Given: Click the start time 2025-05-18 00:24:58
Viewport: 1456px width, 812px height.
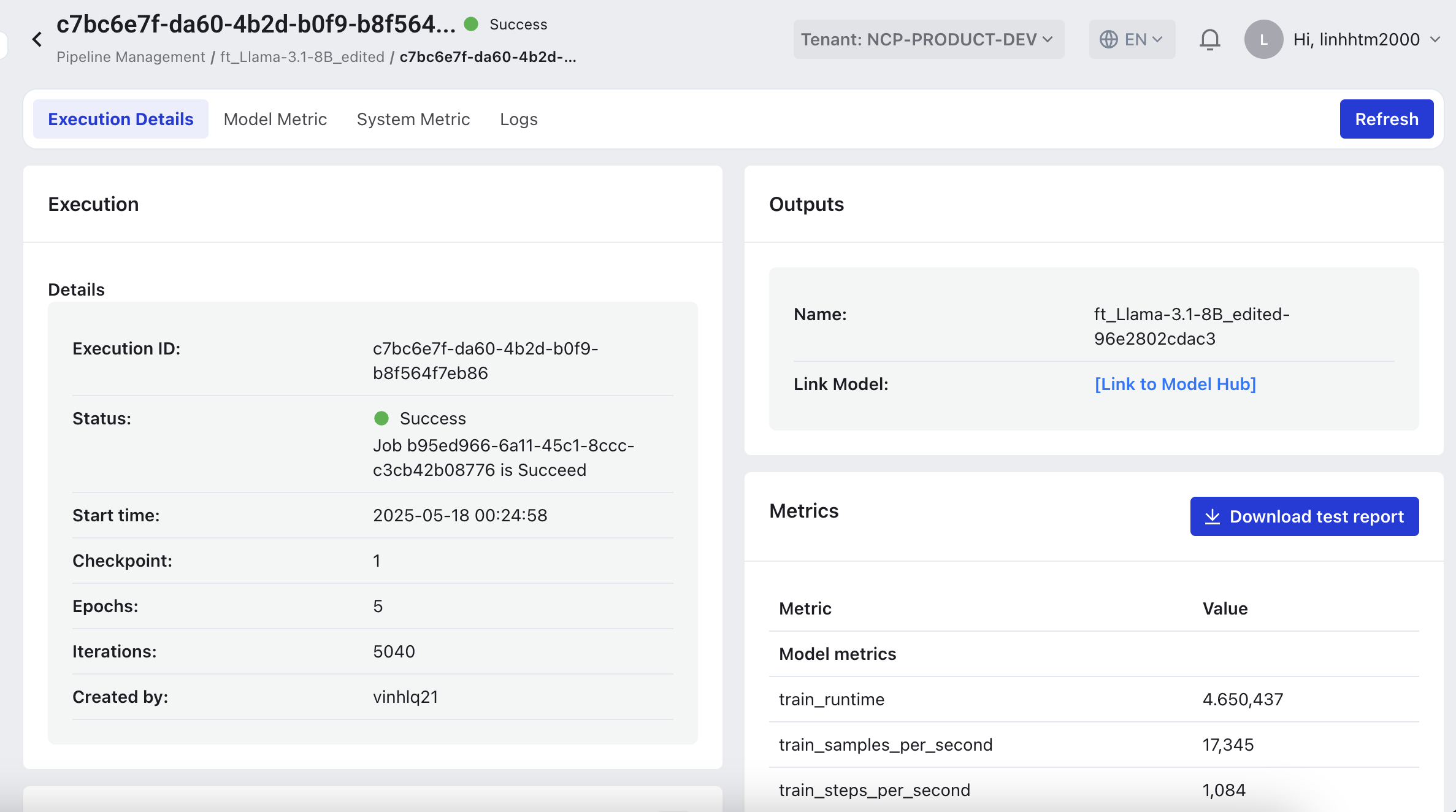Looking at the screenshot, I should 460,515.
